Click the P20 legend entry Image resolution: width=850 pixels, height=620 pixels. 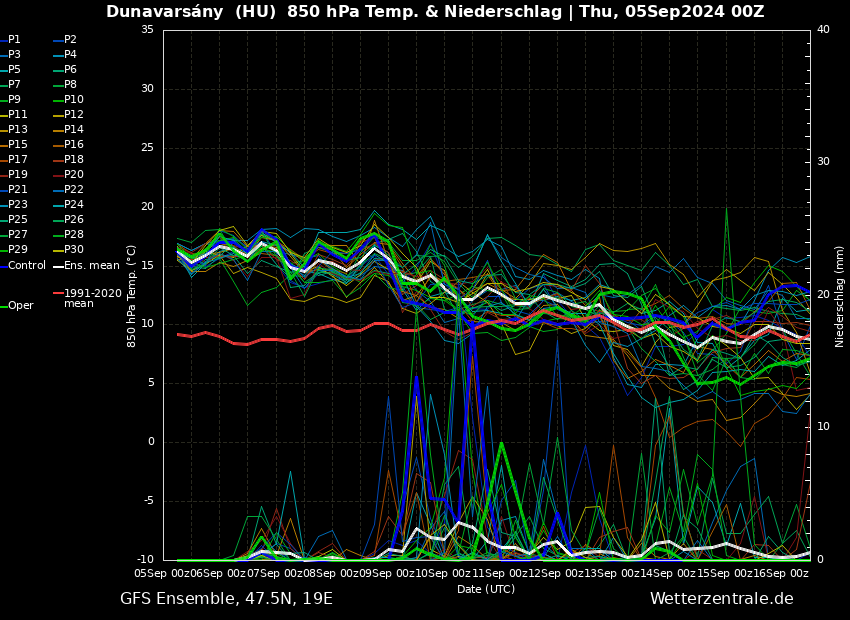click(74, 175)
